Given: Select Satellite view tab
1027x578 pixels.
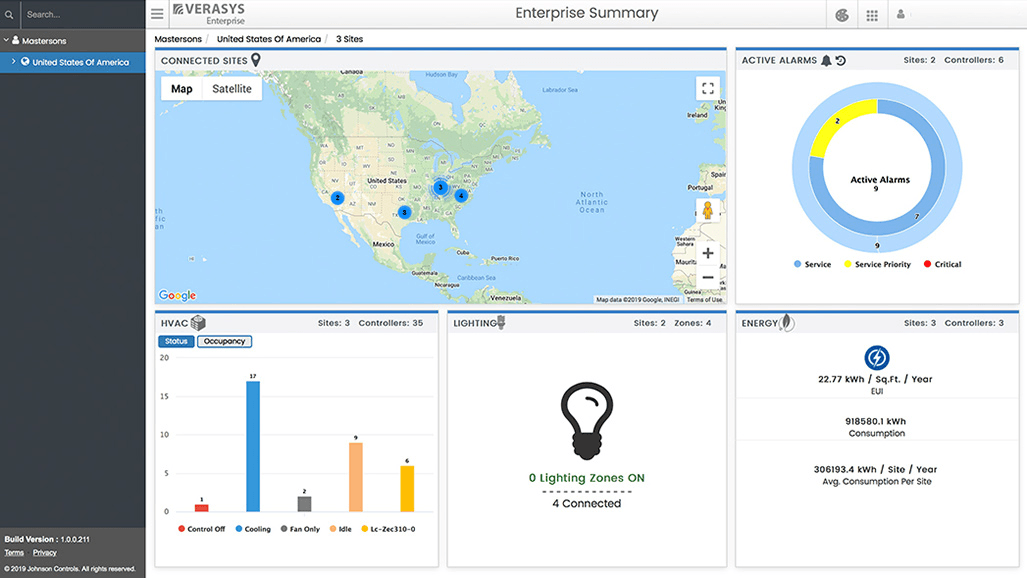Looking at the screenshot, I should pos(232,88).
